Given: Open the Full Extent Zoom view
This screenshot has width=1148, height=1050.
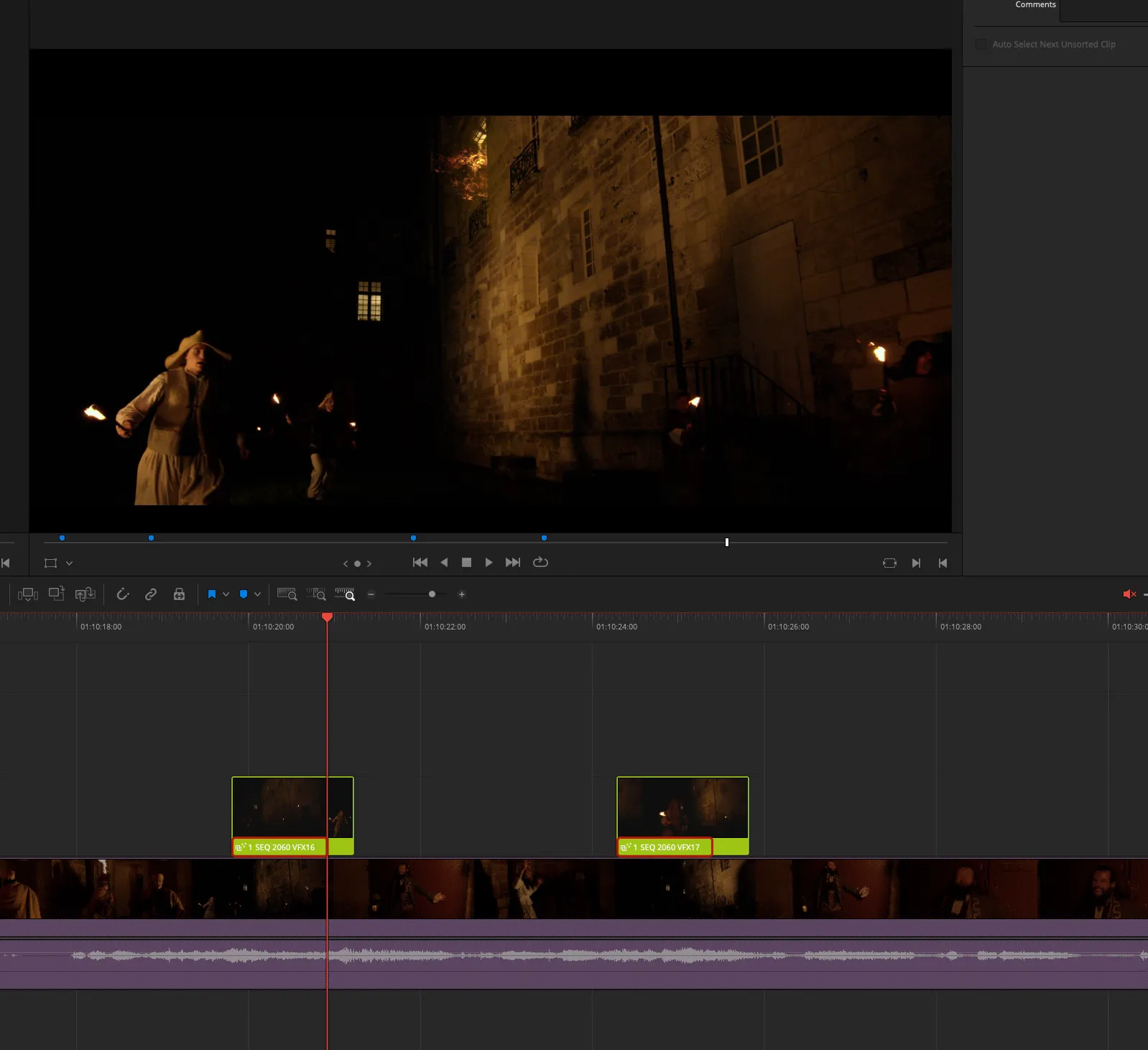Looking at the screenshot, I should coord(287,594).
